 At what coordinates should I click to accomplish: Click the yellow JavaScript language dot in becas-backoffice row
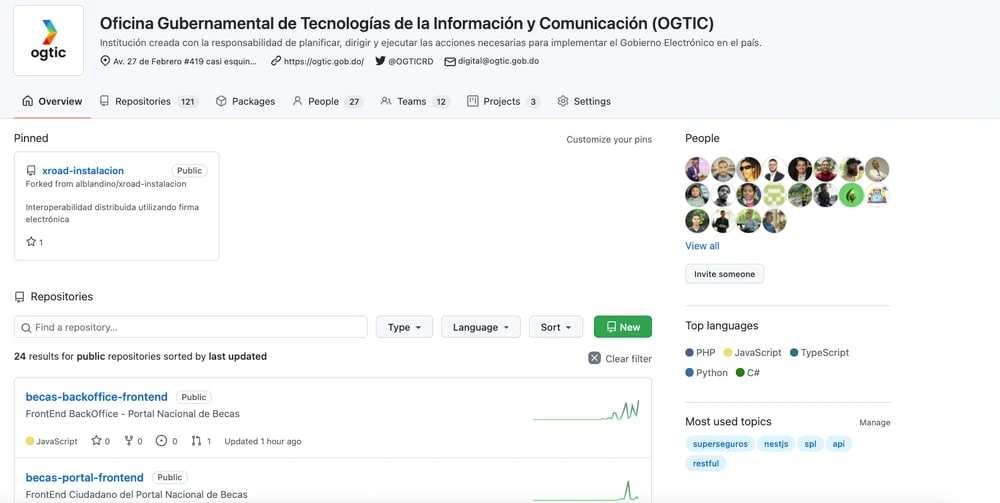(x=30, y=441)
